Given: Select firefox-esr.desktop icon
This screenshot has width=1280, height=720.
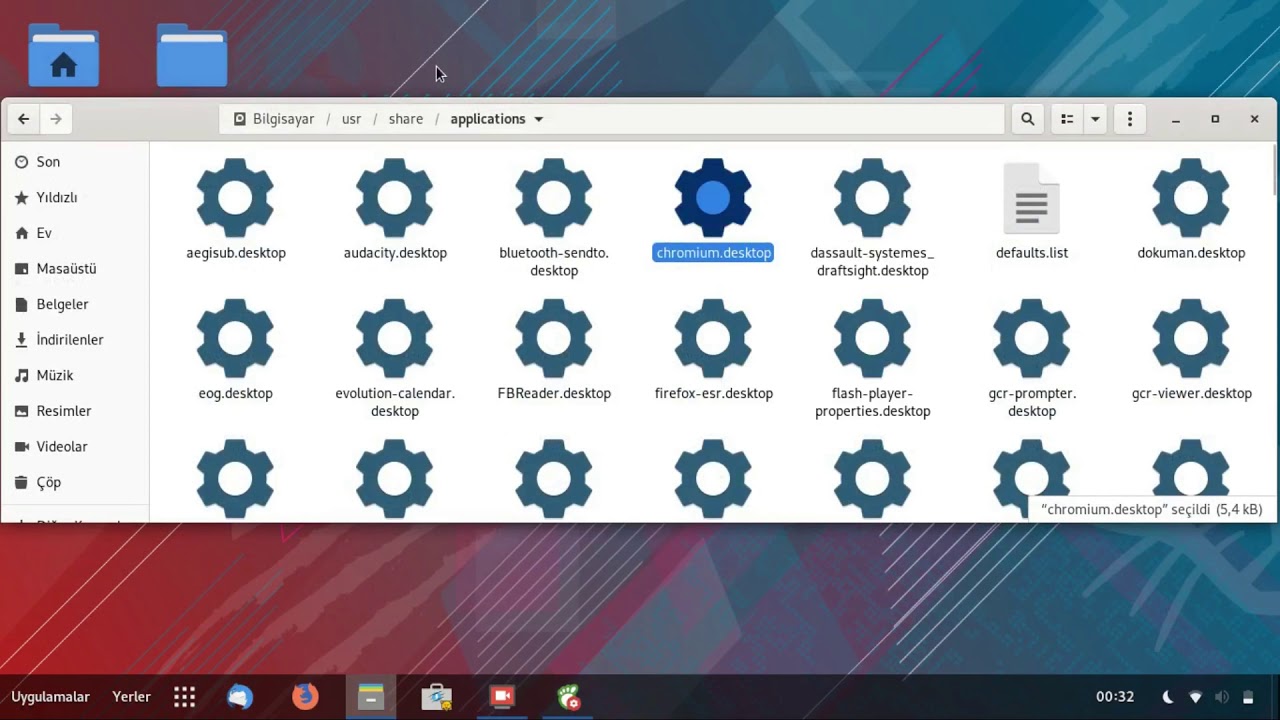Looking at the screenshot, I should pyautogui.click(x=713, y=338).
